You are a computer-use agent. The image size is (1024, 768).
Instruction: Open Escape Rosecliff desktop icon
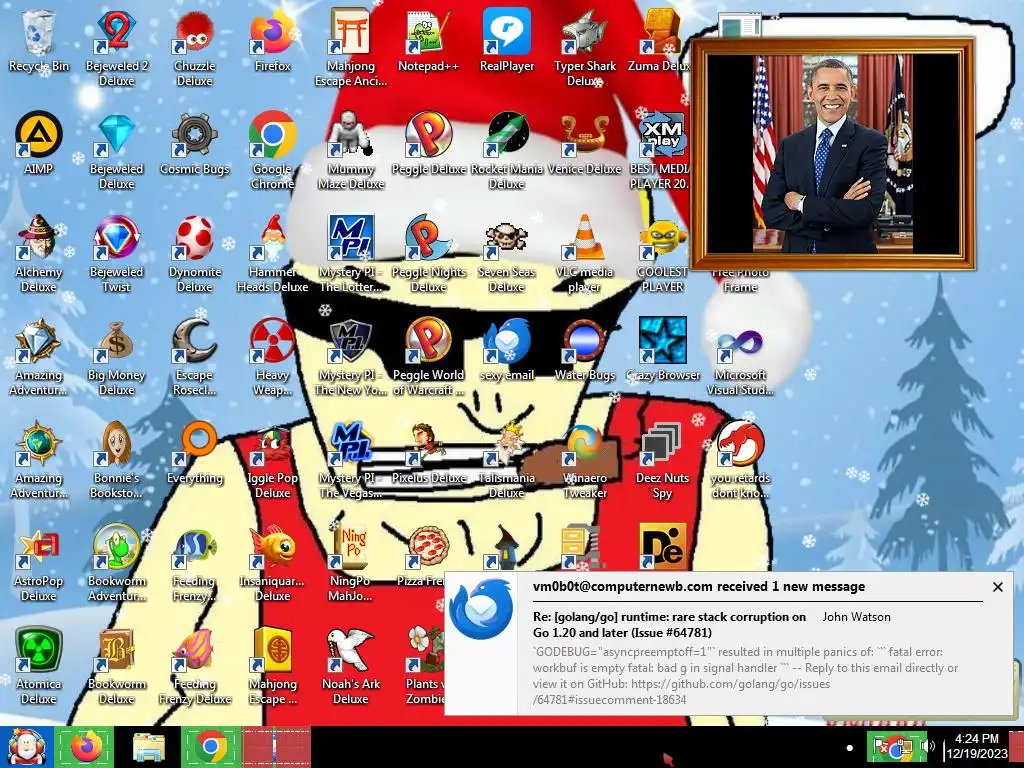195,357
